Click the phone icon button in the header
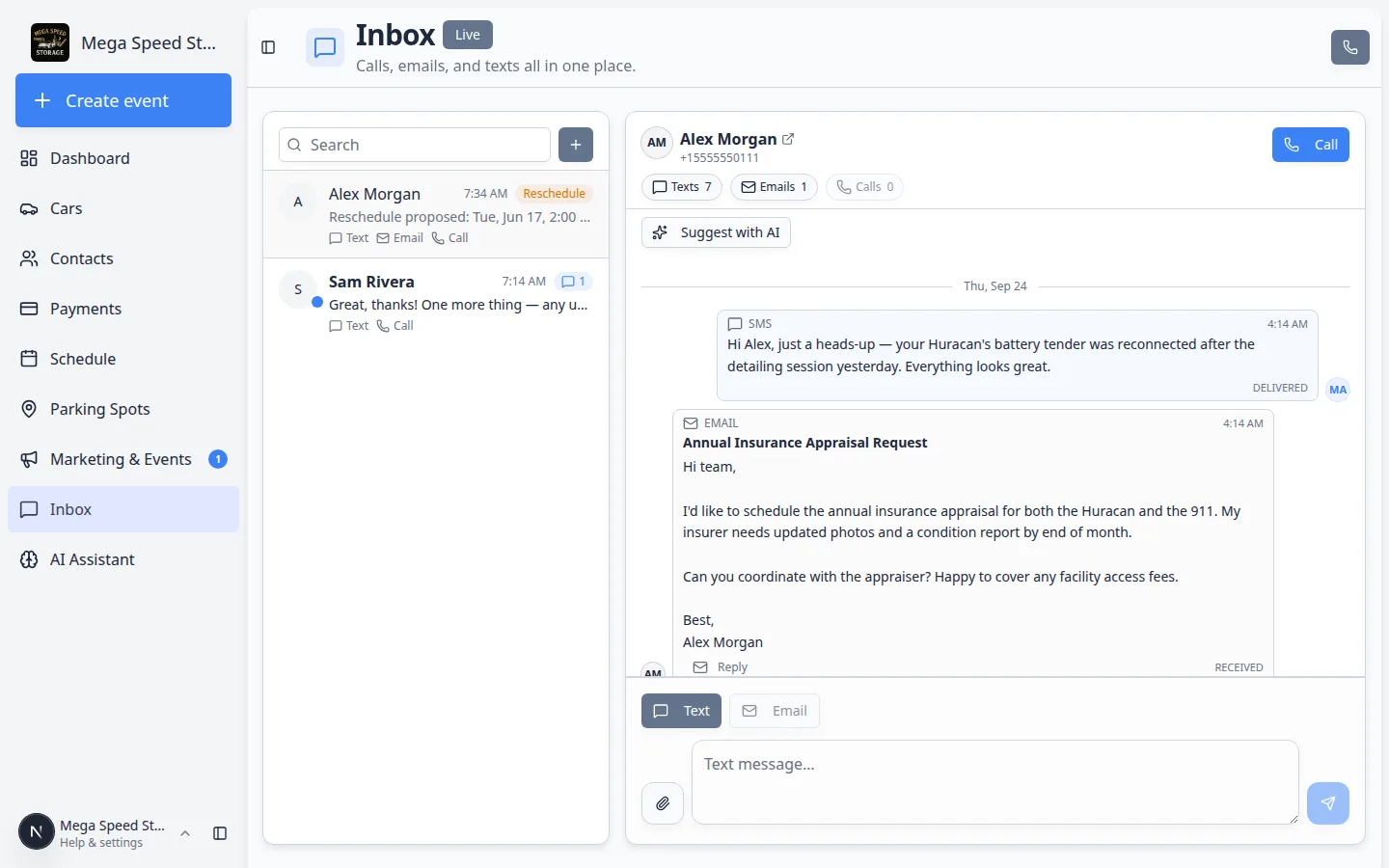1389x868 pixels. (1349, 47)
